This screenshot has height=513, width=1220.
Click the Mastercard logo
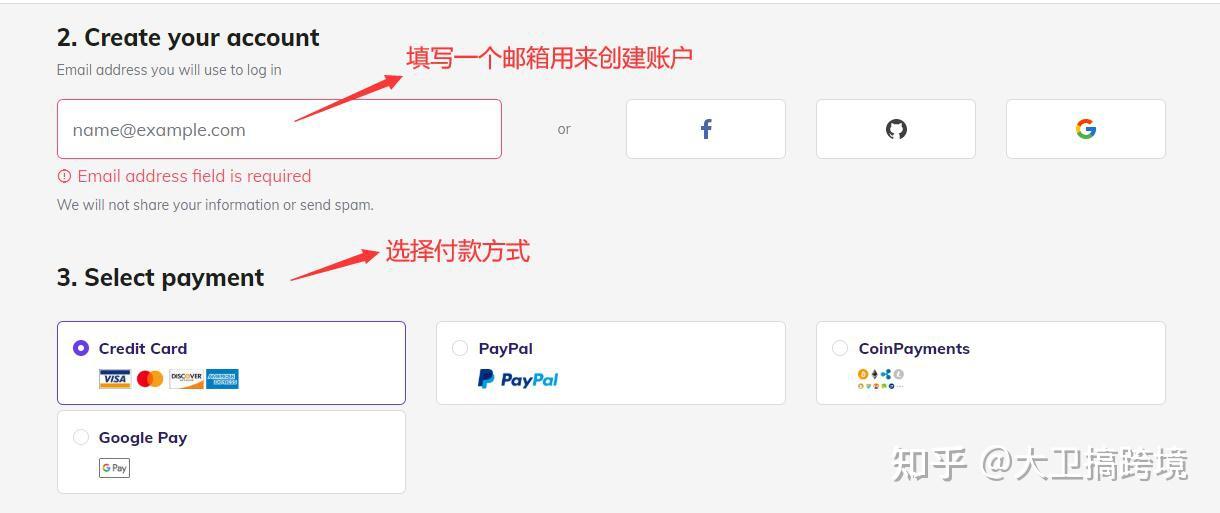pos(150,379)
